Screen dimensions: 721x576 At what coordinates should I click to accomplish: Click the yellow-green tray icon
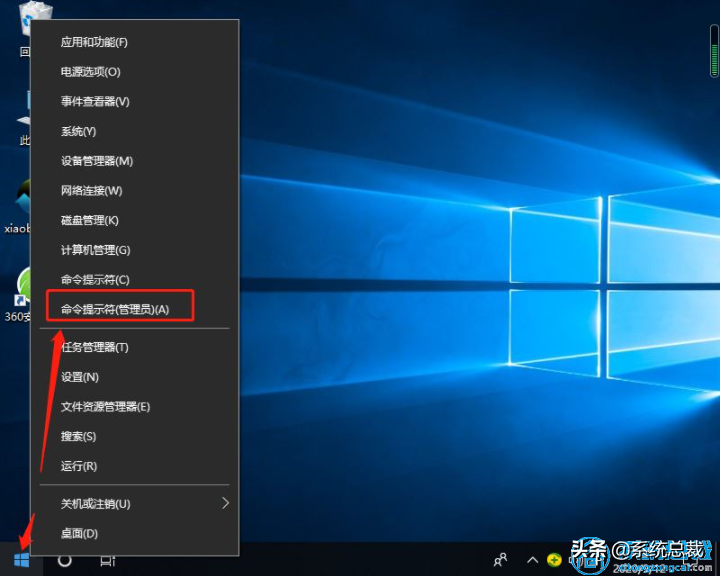[x=553, y=560]
